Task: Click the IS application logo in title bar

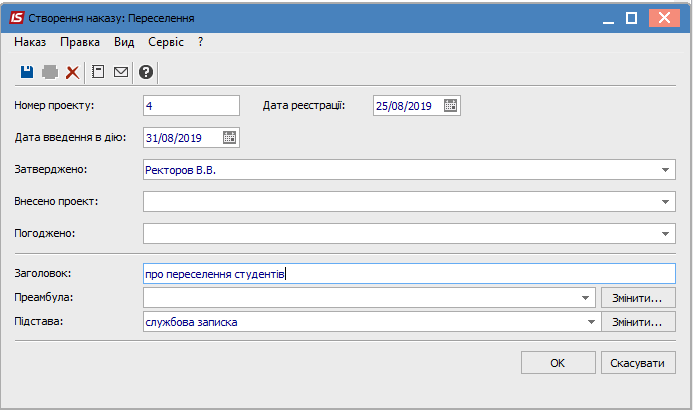Action: pos(17,18)
